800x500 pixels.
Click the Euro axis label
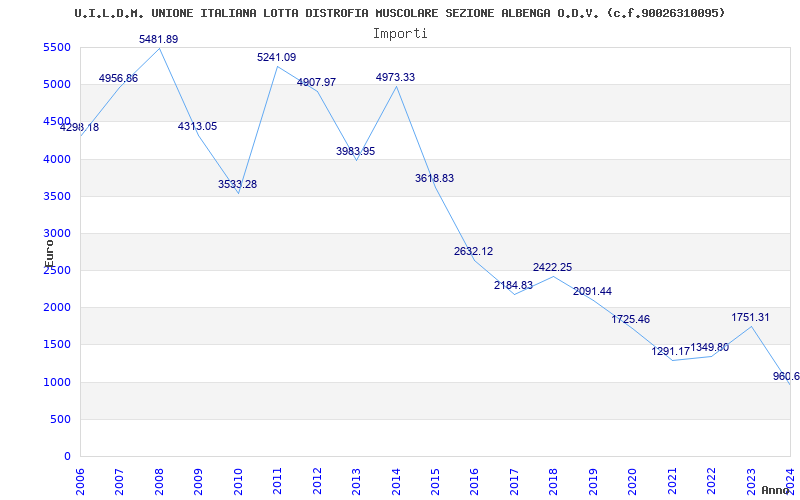(49, 254)
